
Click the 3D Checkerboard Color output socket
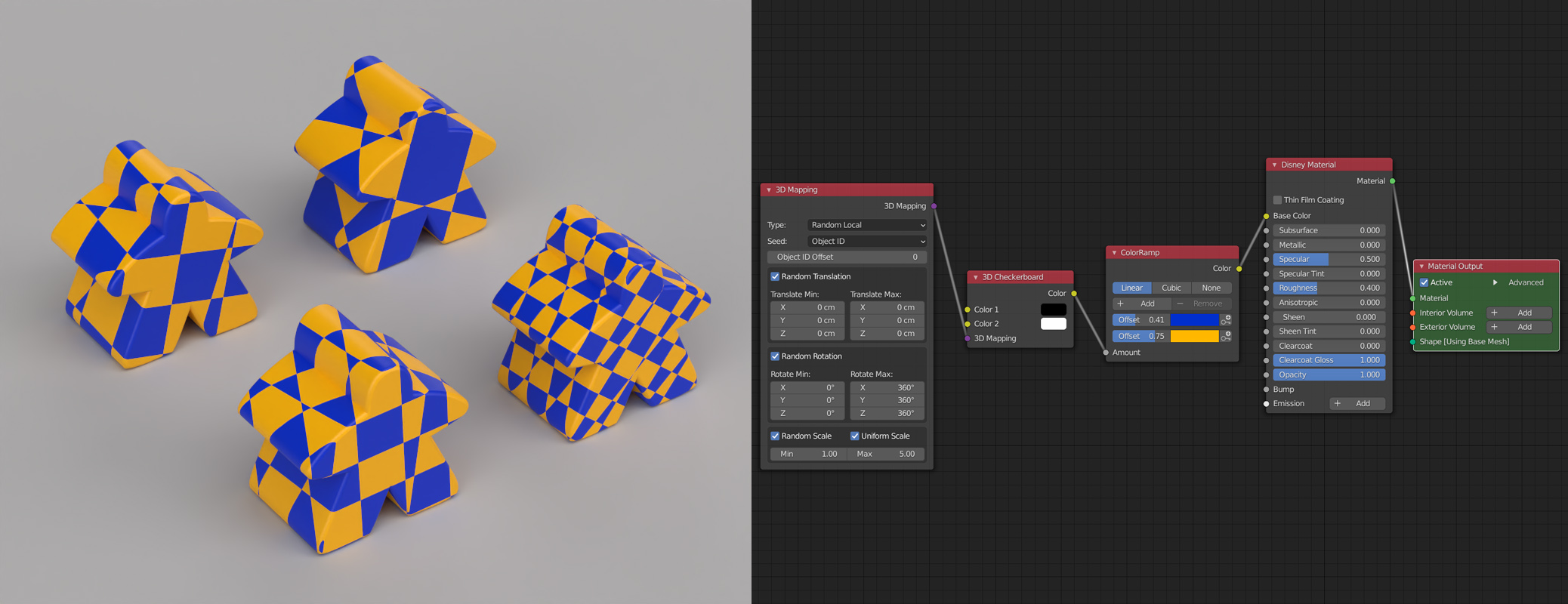1073,294
